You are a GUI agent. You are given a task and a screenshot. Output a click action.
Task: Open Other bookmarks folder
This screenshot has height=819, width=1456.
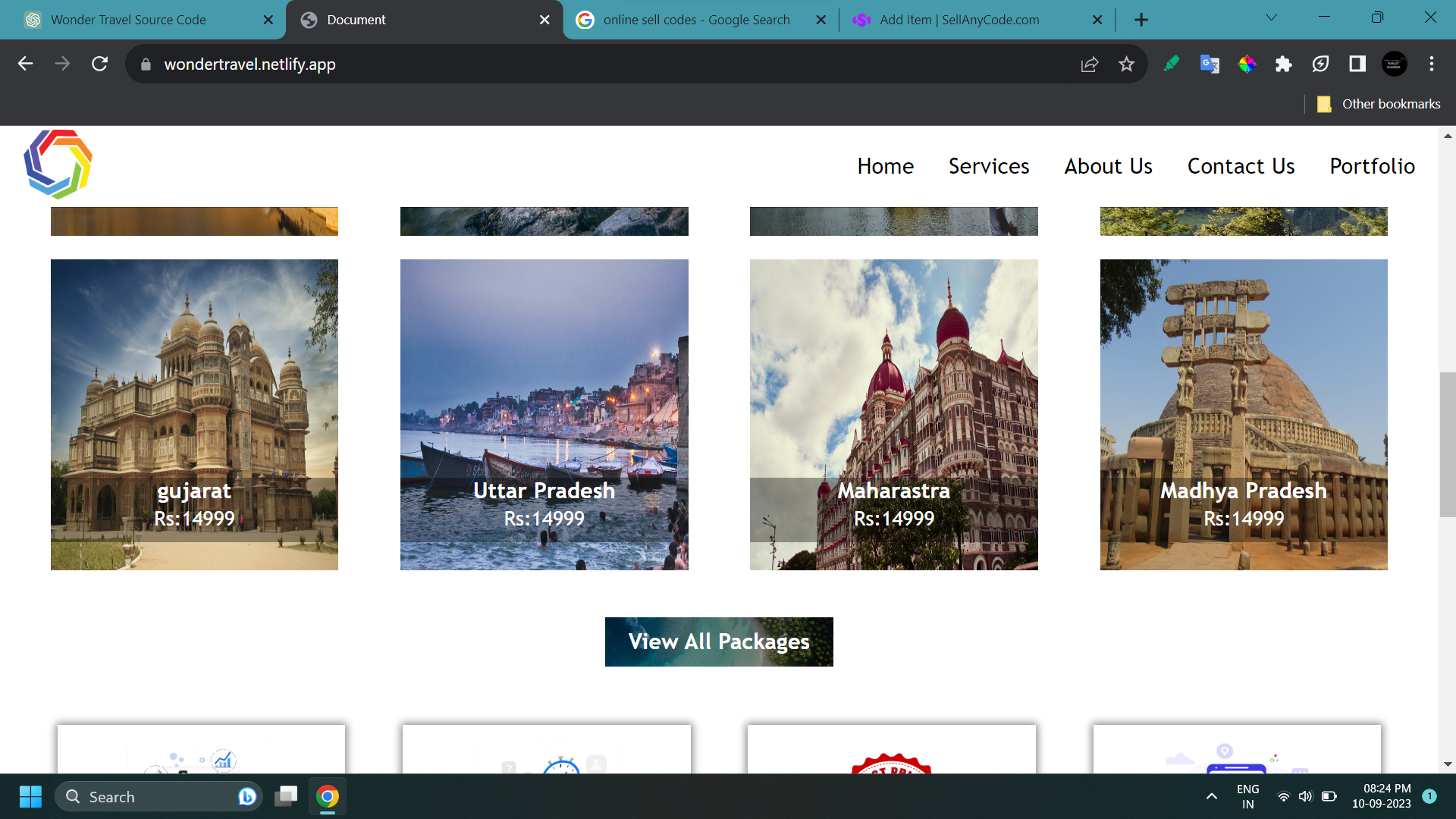(x=1378, y=104)
